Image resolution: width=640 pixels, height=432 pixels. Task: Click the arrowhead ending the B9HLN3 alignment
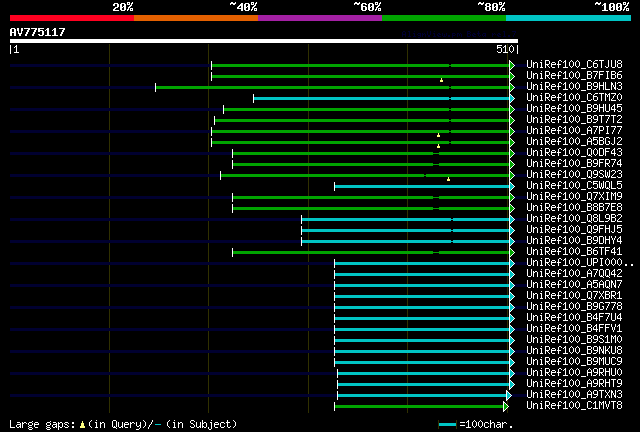pos(512,87)
